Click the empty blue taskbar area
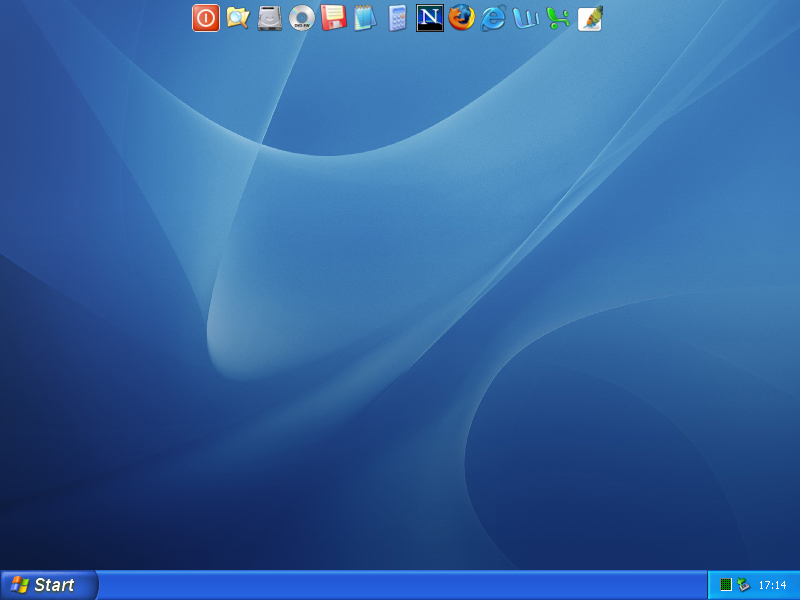Image resolution: width=800 pixels, height=600 pixels. [x=400, y=586]
